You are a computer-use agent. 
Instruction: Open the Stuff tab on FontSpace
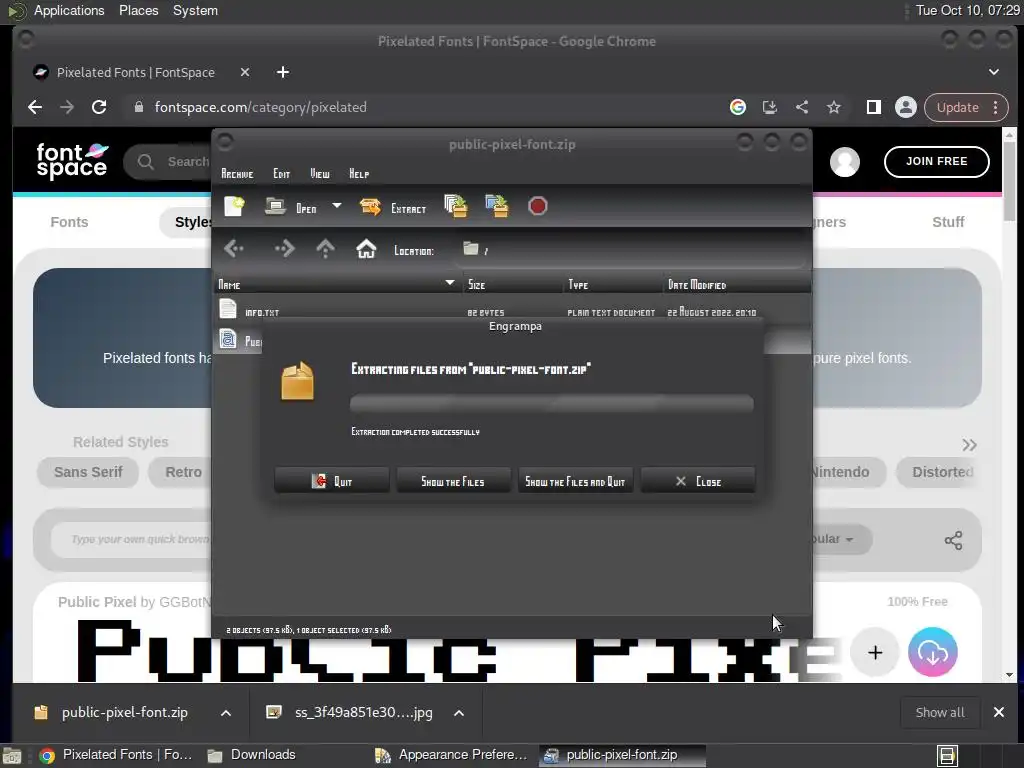(x=948, y=222)
